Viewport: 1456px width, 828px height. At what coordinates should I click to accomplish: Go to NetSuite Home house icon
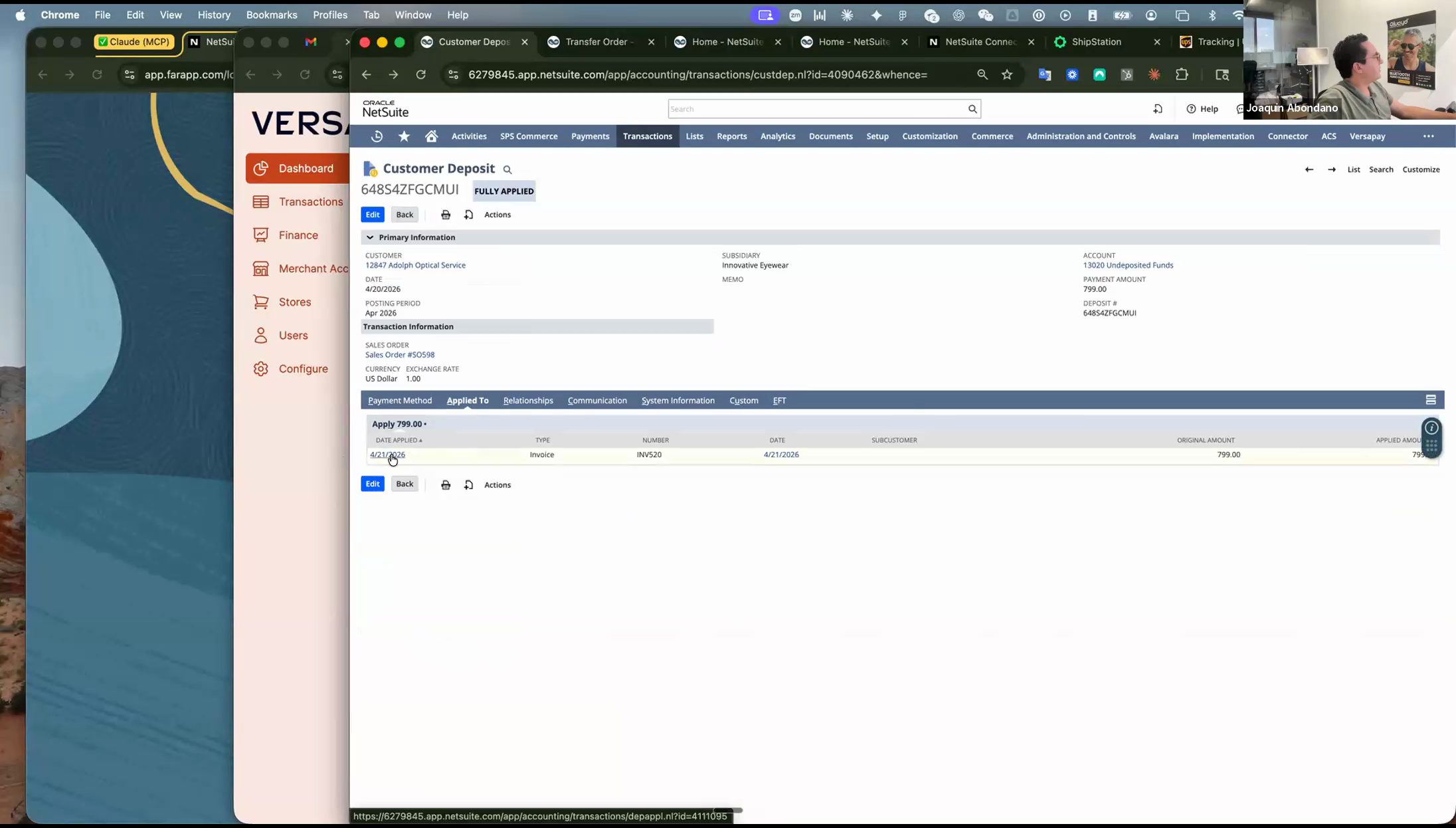(431, 136)
